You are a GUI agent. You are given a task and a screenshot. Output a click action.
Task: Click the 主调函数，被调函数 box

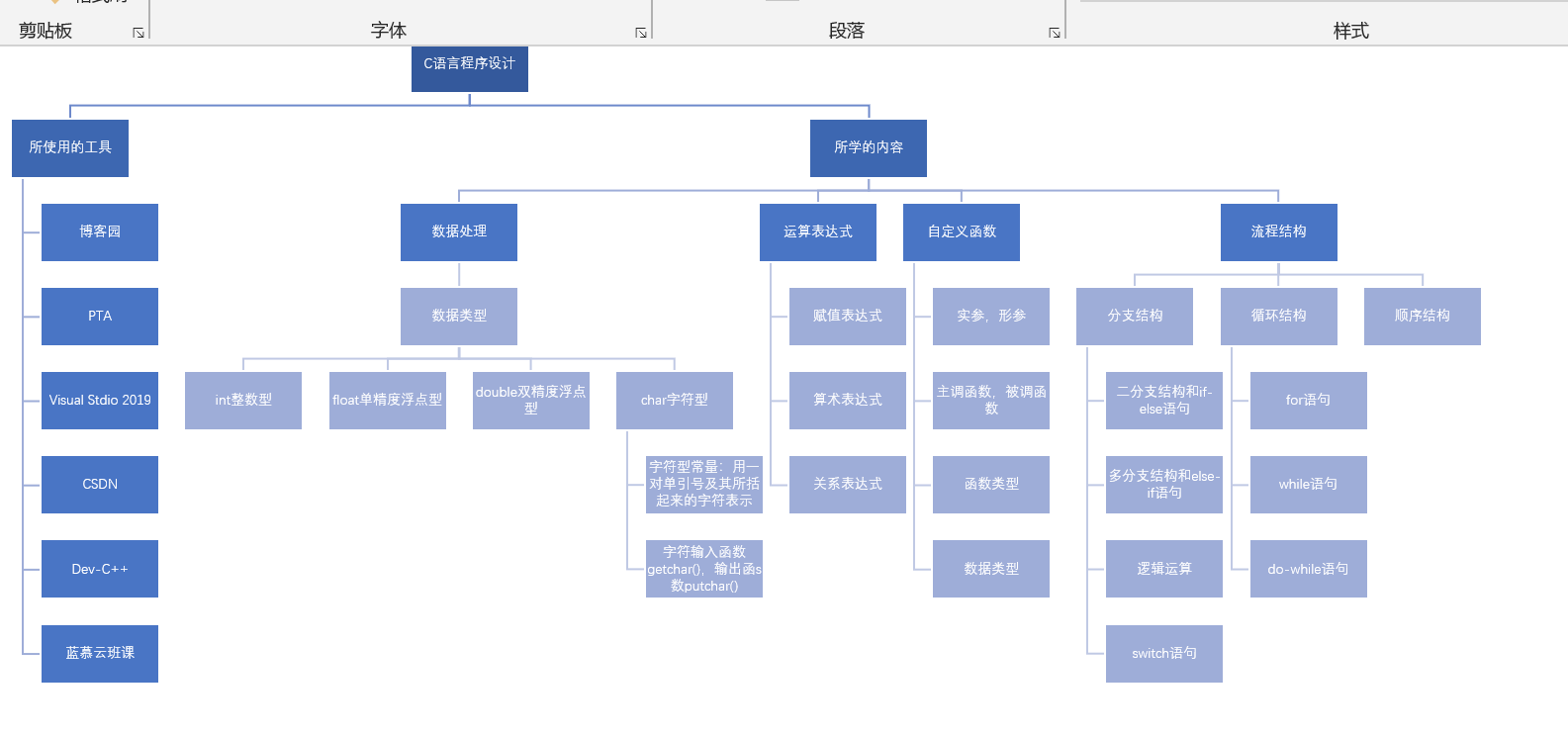(991, 401)
